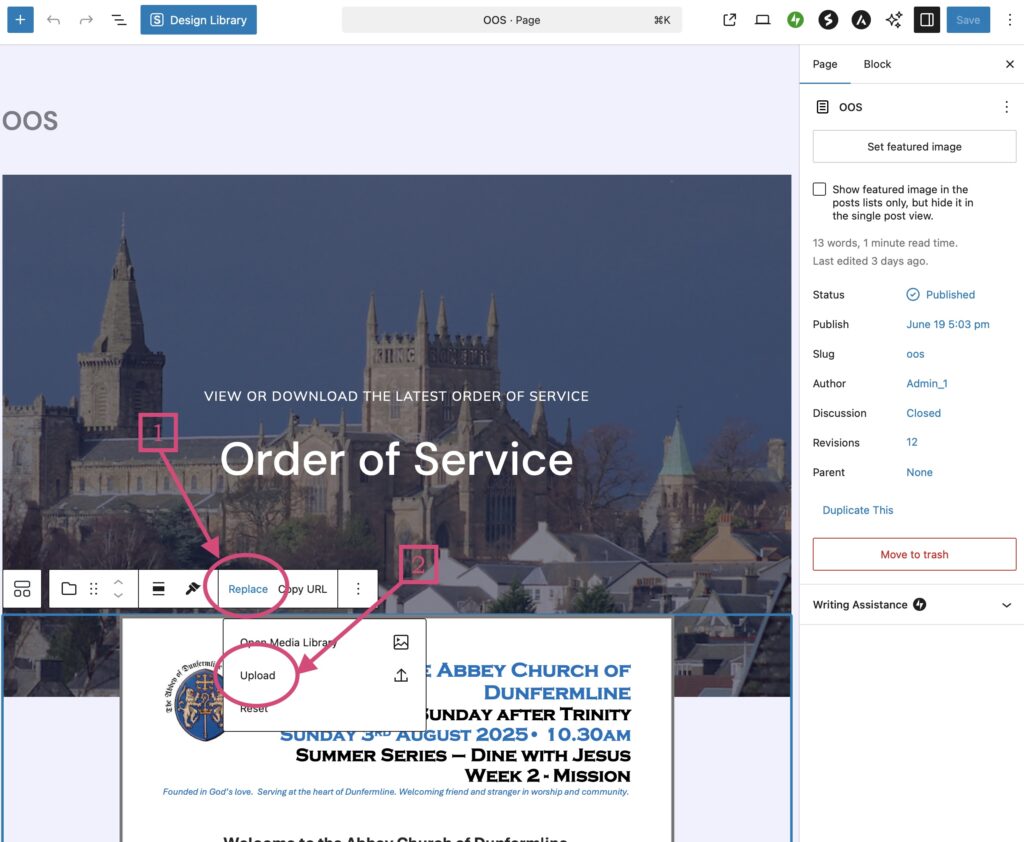This screenshot has height=842, width=1024.
Task: Expand the Writing Assistance panel
Action: [x=1005, y=605]
